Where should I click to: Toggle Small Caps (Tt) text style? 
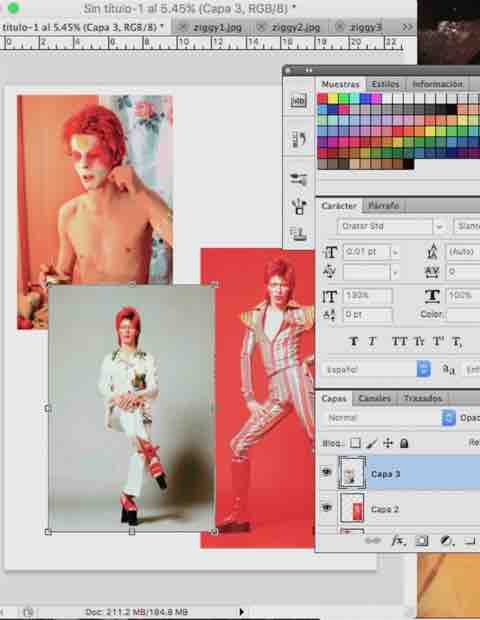click(x=420, y=341)
